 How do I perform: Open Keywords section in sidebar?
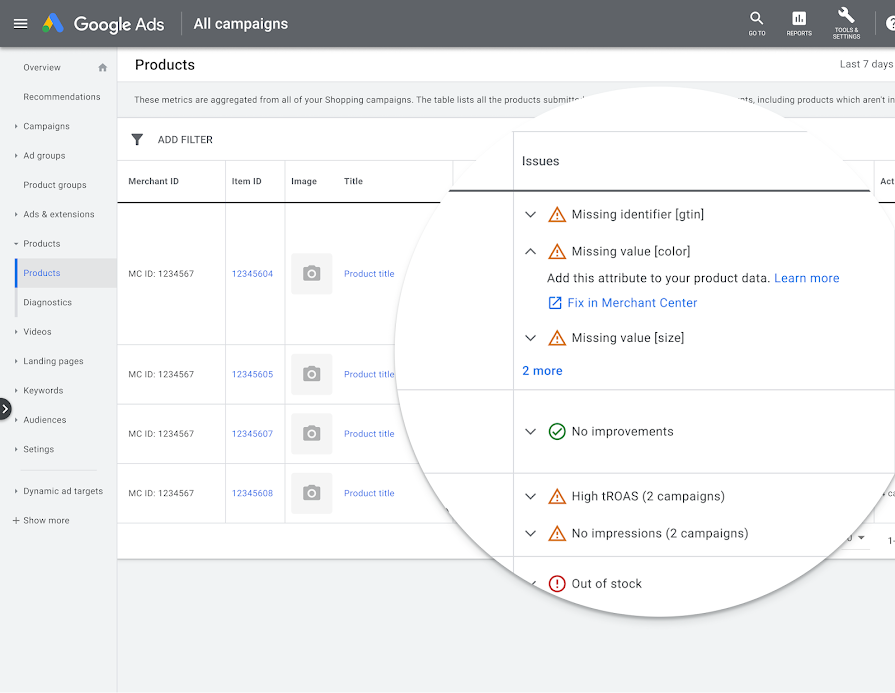coord(43,390)
